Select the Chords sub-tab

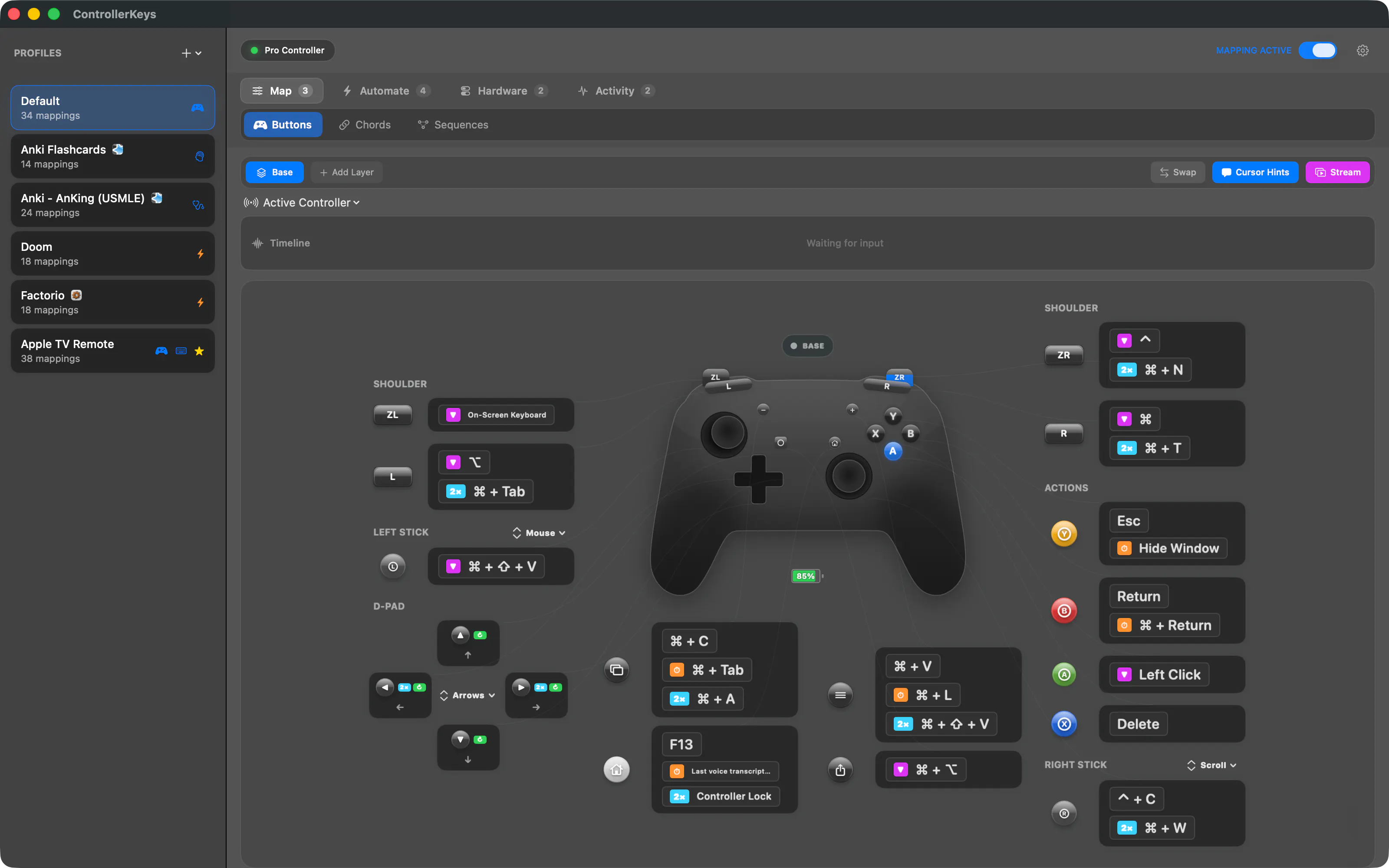click(x=365, y=125)
